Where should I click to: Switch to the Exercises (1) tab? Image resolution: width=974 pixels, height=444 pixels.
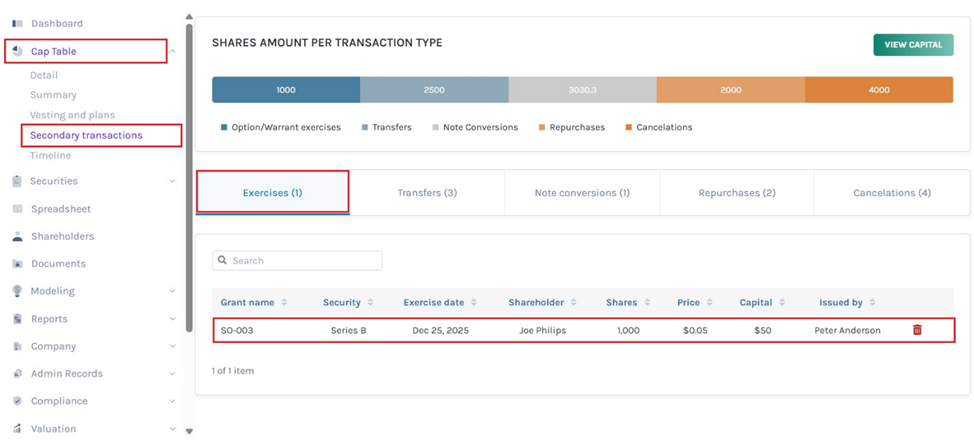click(273, 193)
